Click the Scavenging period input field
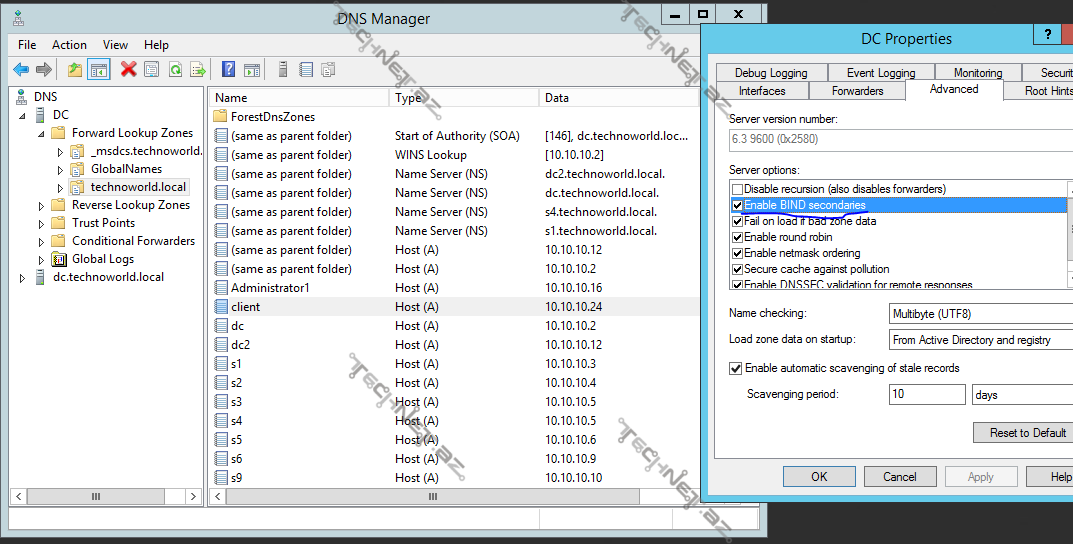 pos(927,395)
